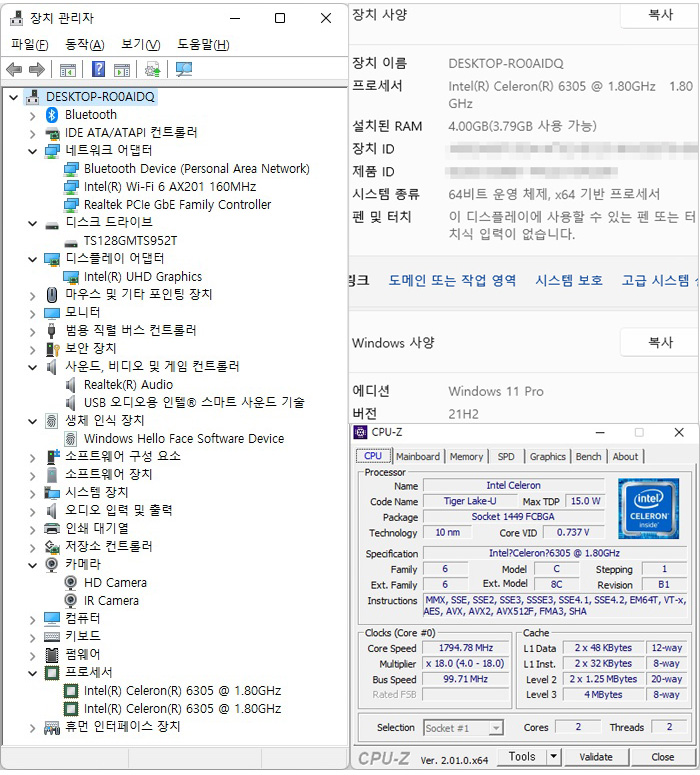The image size is (700, 775).
Task: Click the 인쇄 대기열 printer queue icon
Action: 52,528
